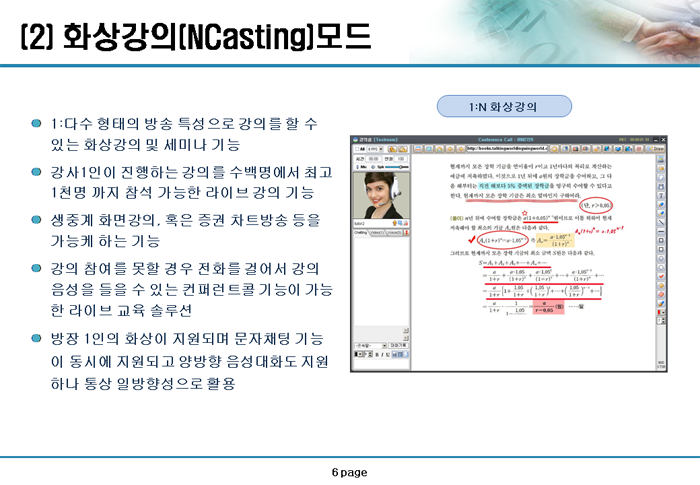
Task: Select the blue brush tool near bottom right
Action: [x=661, y=303]
